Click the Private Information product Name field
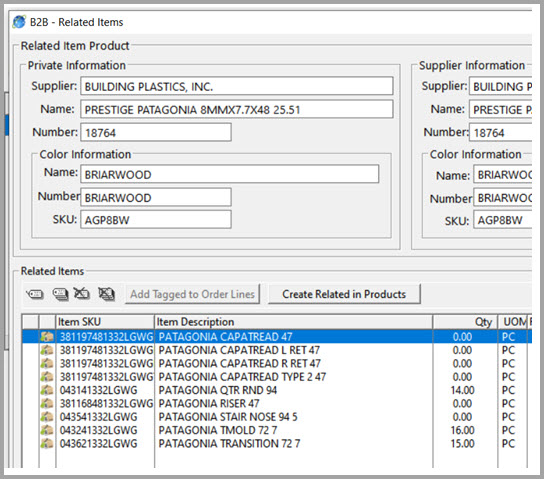This screenshot has width=544, height=479. pos(237,109)
